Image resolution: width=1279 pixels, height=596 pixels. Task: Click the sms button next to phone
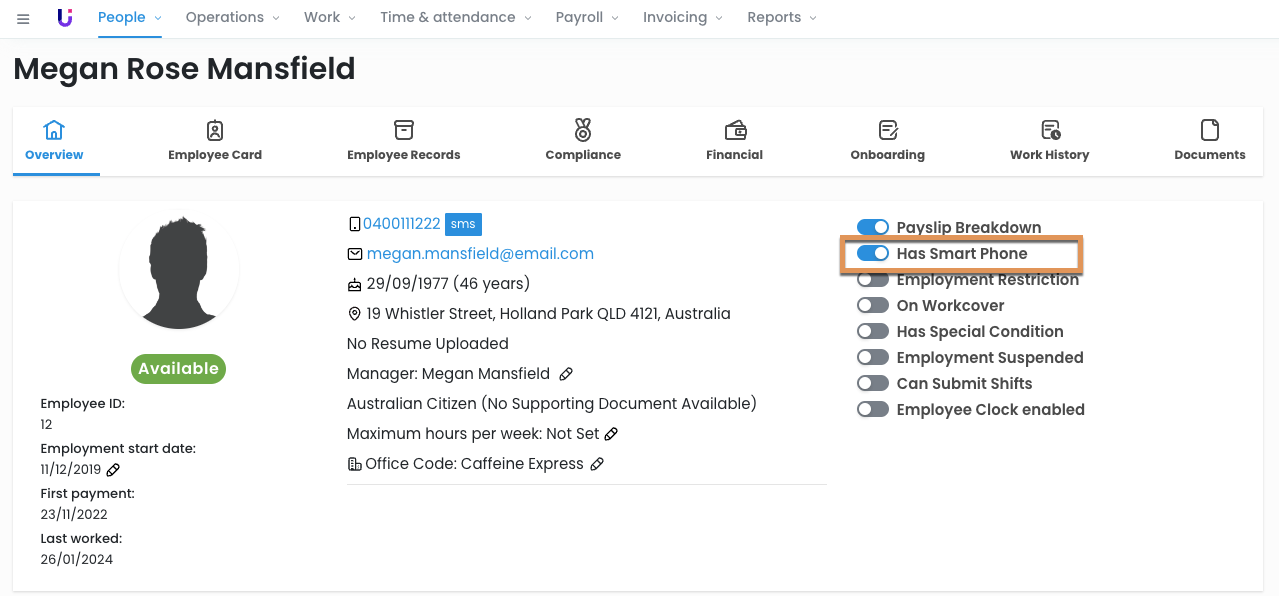click(x=463, y=224)
